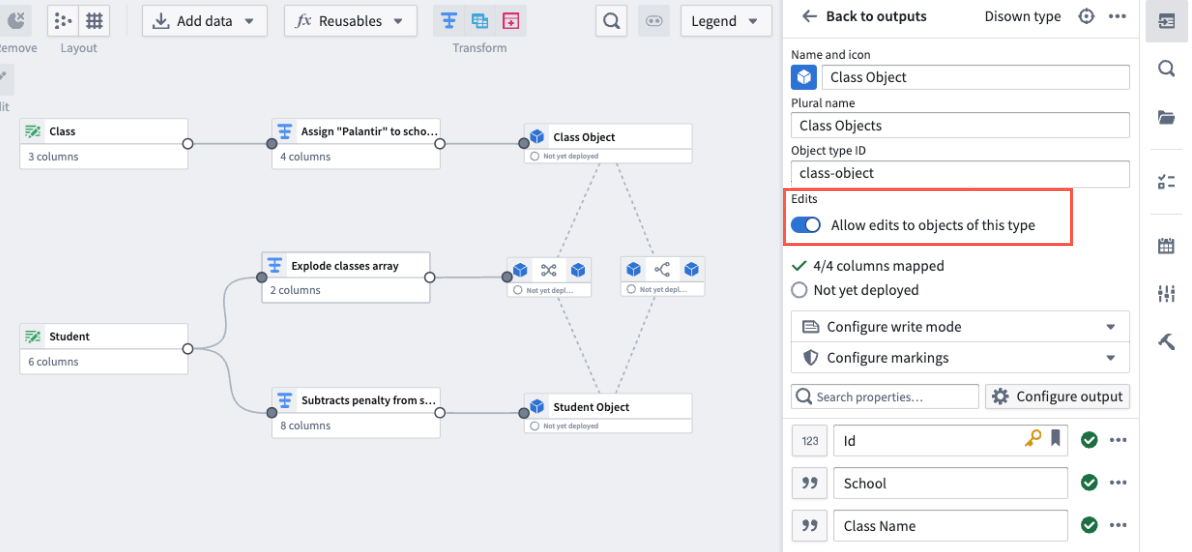Select the auto-arrange layout icon
The width and height of the screenshot is (1192, 552).
[64, 21]
